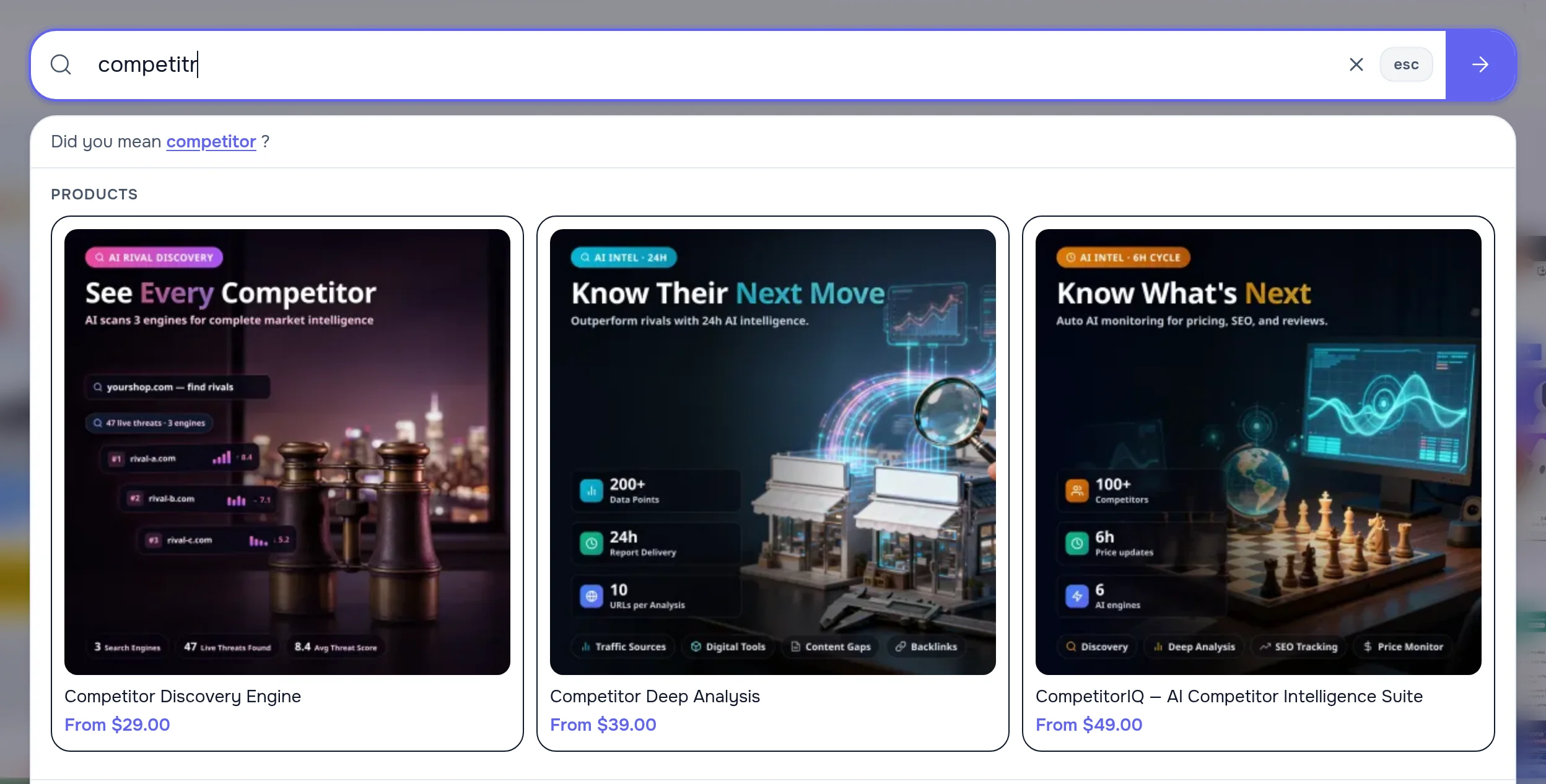Submit the search with the arrow button
Image resolution: width=1546 pixels, height=784 pixels.
[x=1480, y=64]
